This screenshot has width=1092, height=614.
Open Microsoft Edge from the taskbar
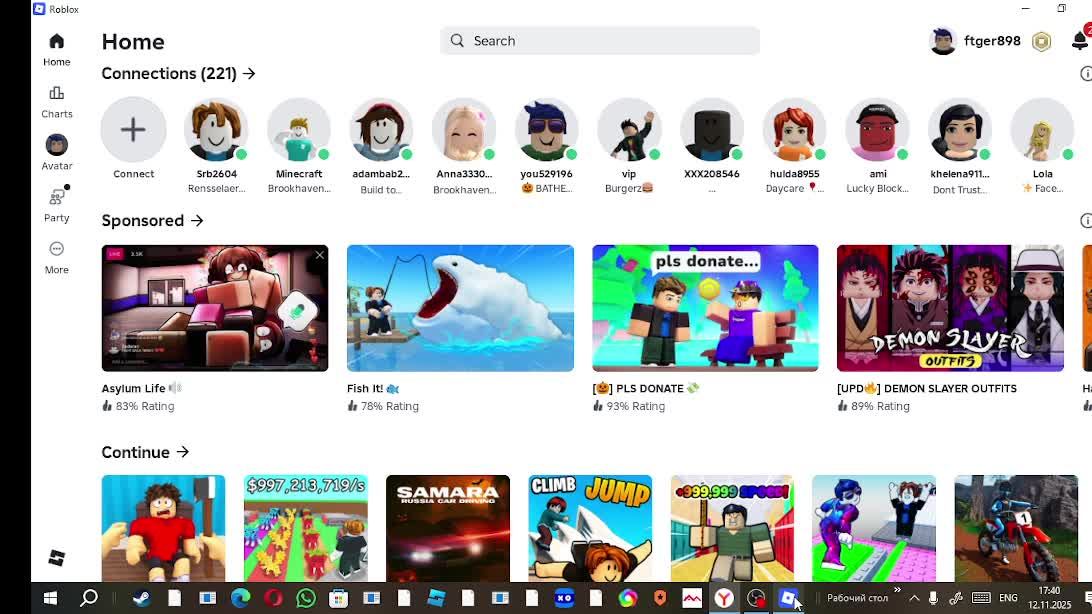point(240,598)
